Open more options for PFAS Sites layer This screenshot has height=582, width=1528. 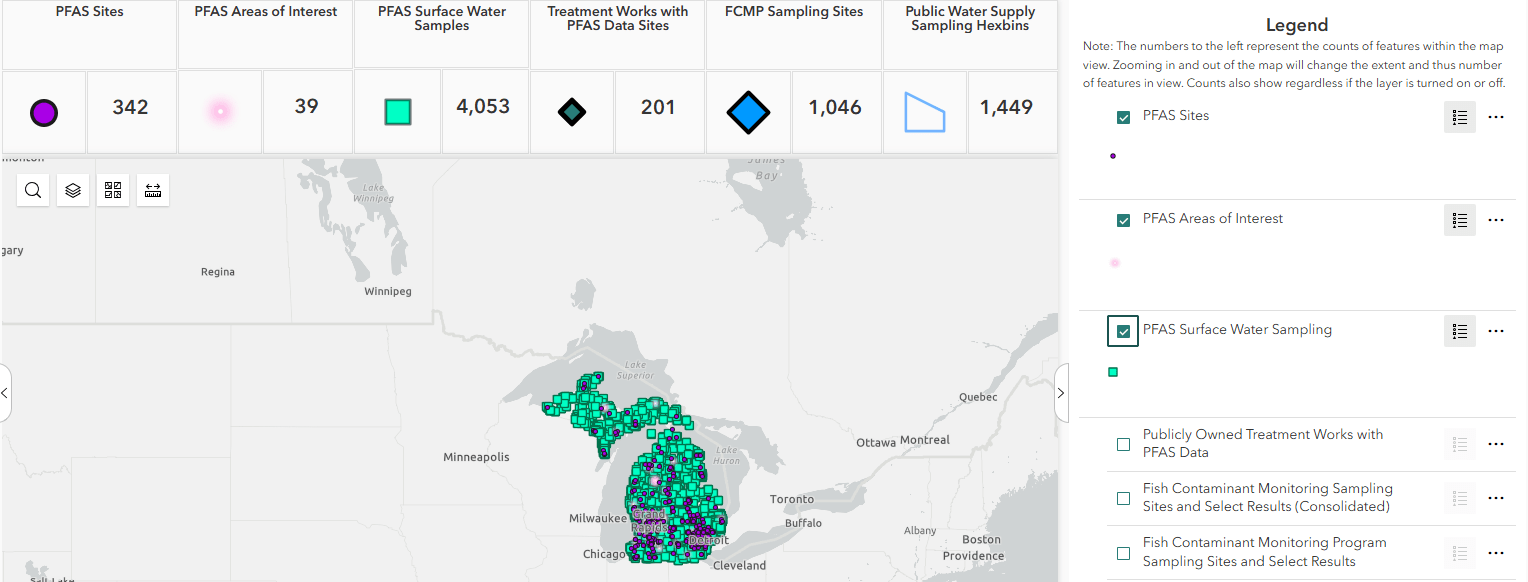(x=1496, y=117)
